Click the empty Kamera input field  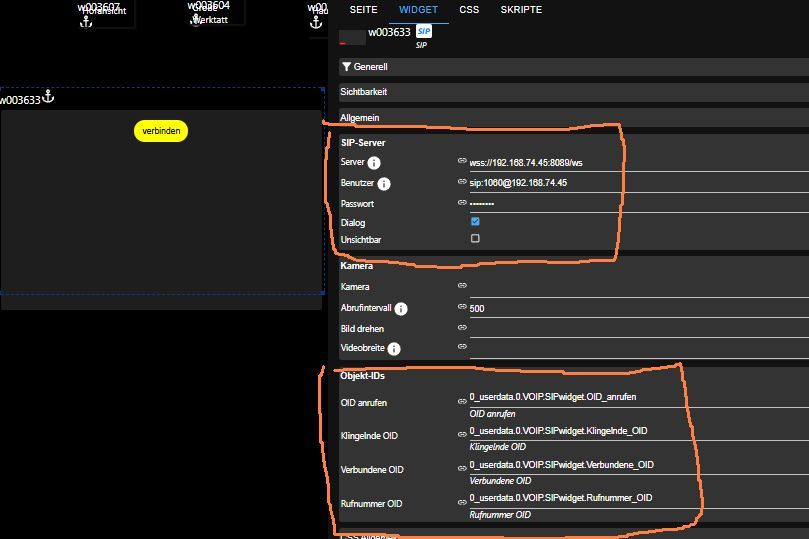coord(639,288)
